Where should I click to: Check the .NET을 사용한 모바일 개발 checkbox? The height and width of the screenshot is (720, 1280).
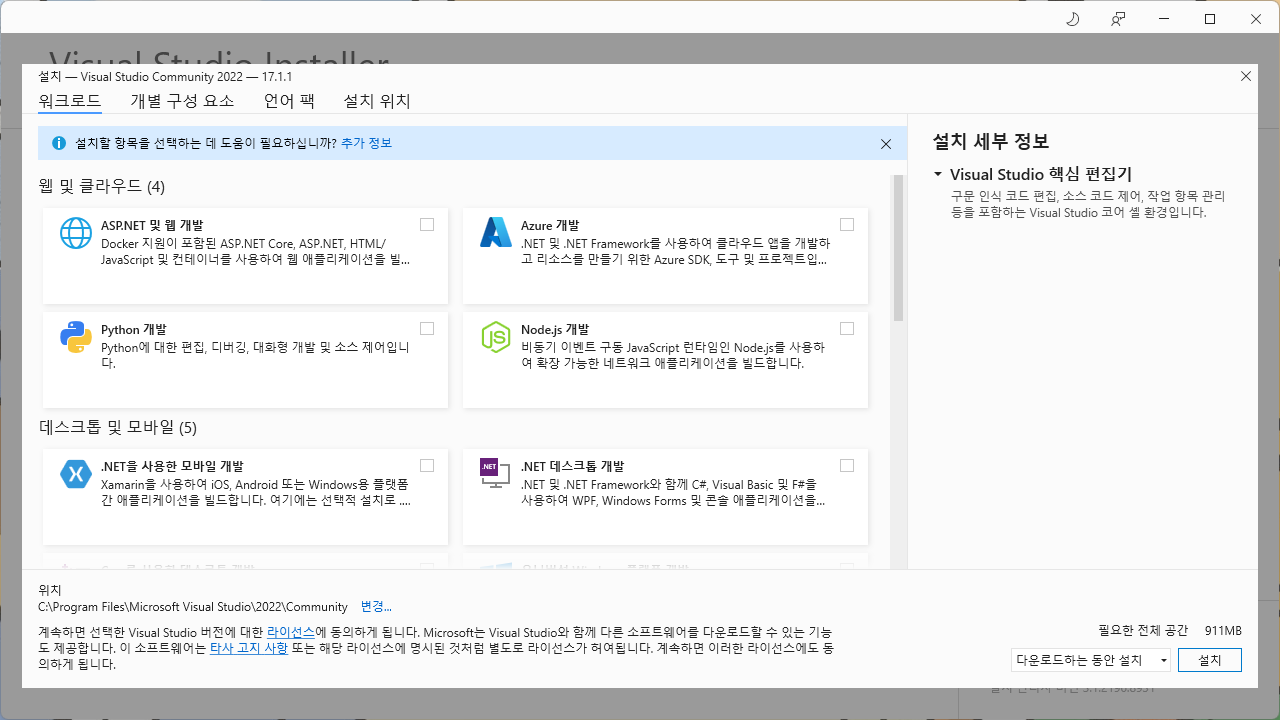tap(427, 466)
